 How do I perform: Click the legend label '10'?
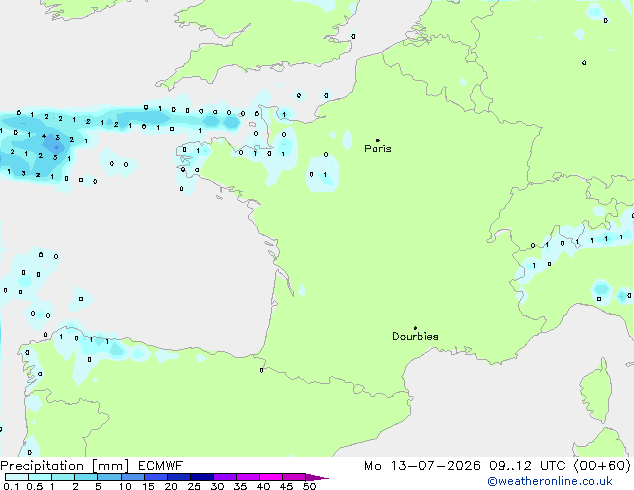tap(125, 486)
